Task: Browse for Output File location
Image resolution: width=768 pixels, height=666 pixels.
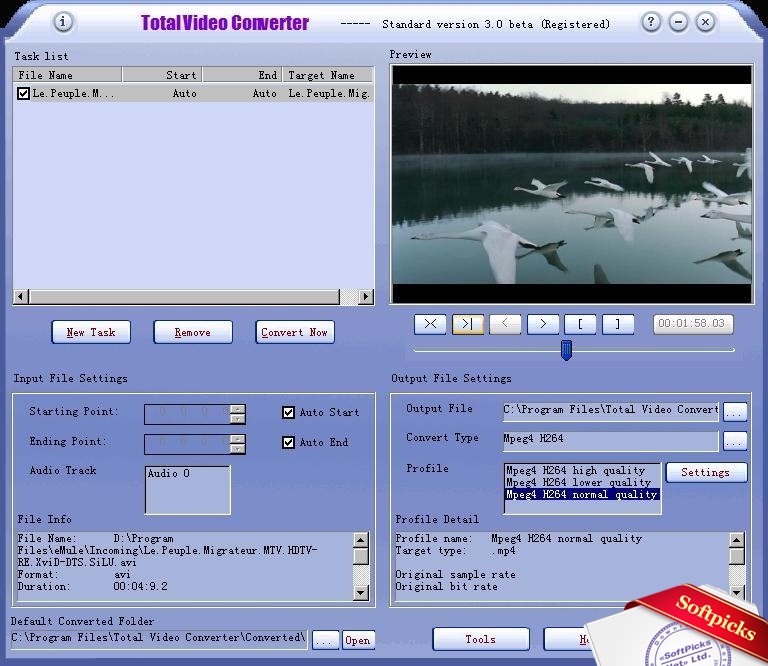Action: pos(735,412)
